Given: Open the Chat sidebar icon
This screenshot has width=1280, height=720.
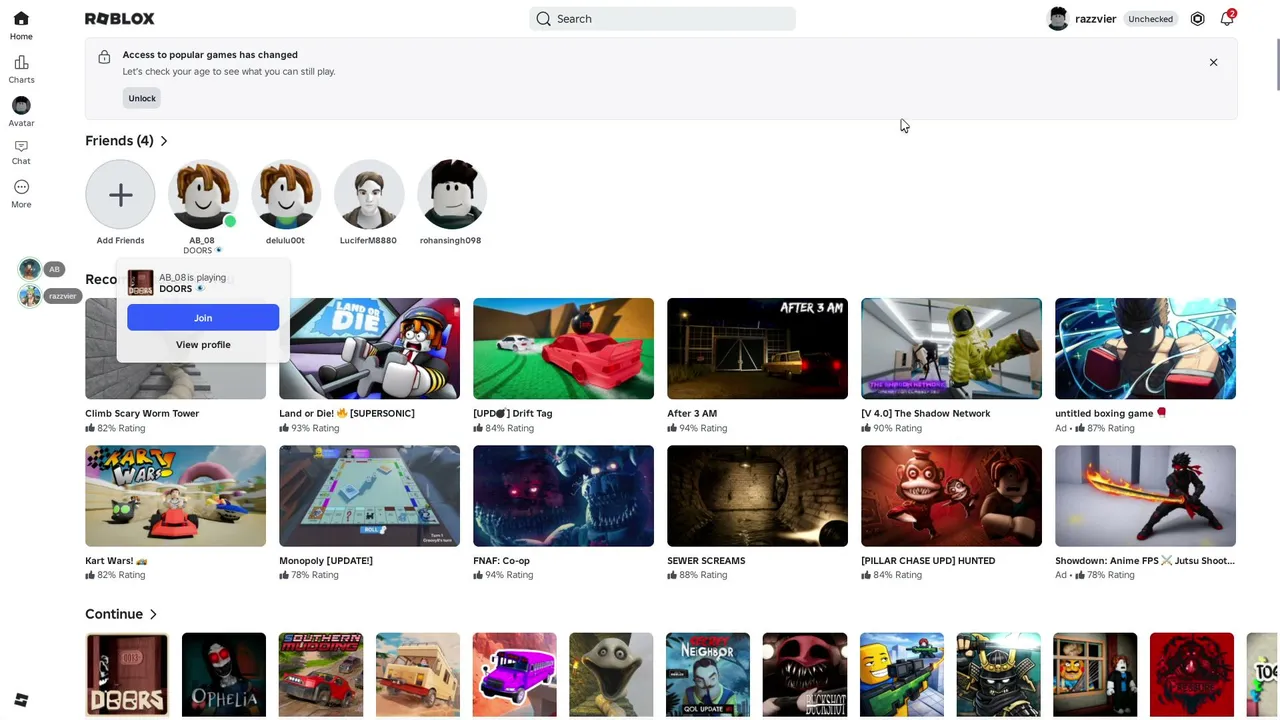Looking at the screenshot, I should click(x=21, y=146).
